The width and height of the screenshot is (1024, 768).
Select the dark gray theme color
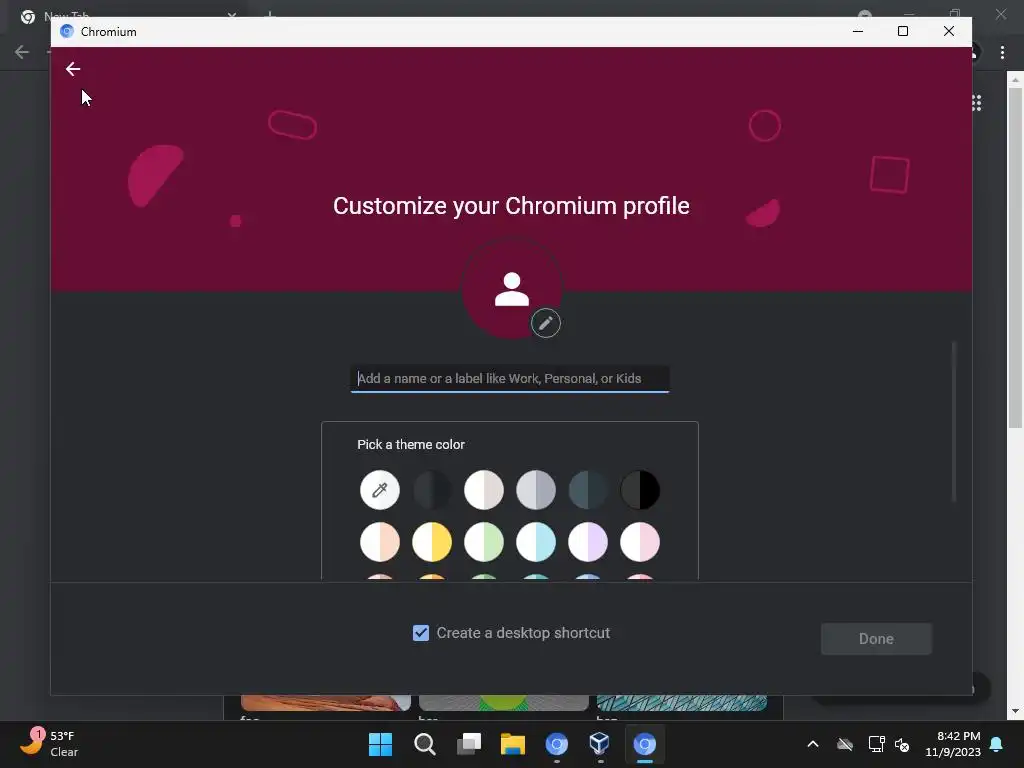(x=432, y=490)
